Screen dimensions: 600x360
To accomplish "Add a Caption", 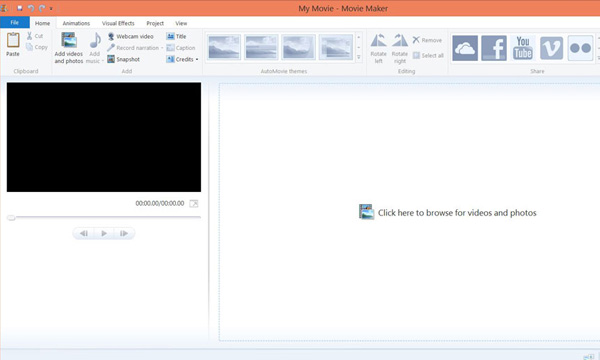I will 181,48.
